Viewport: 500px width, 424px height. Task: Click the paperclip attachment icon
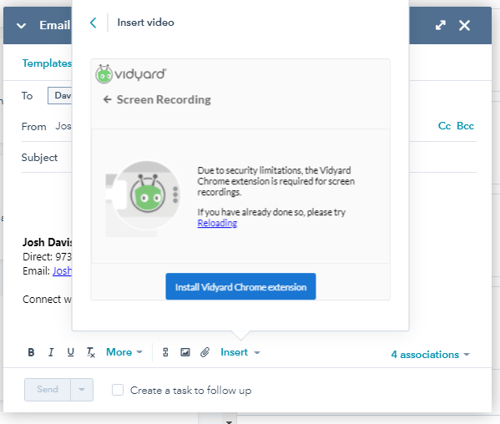coord(205,352)
